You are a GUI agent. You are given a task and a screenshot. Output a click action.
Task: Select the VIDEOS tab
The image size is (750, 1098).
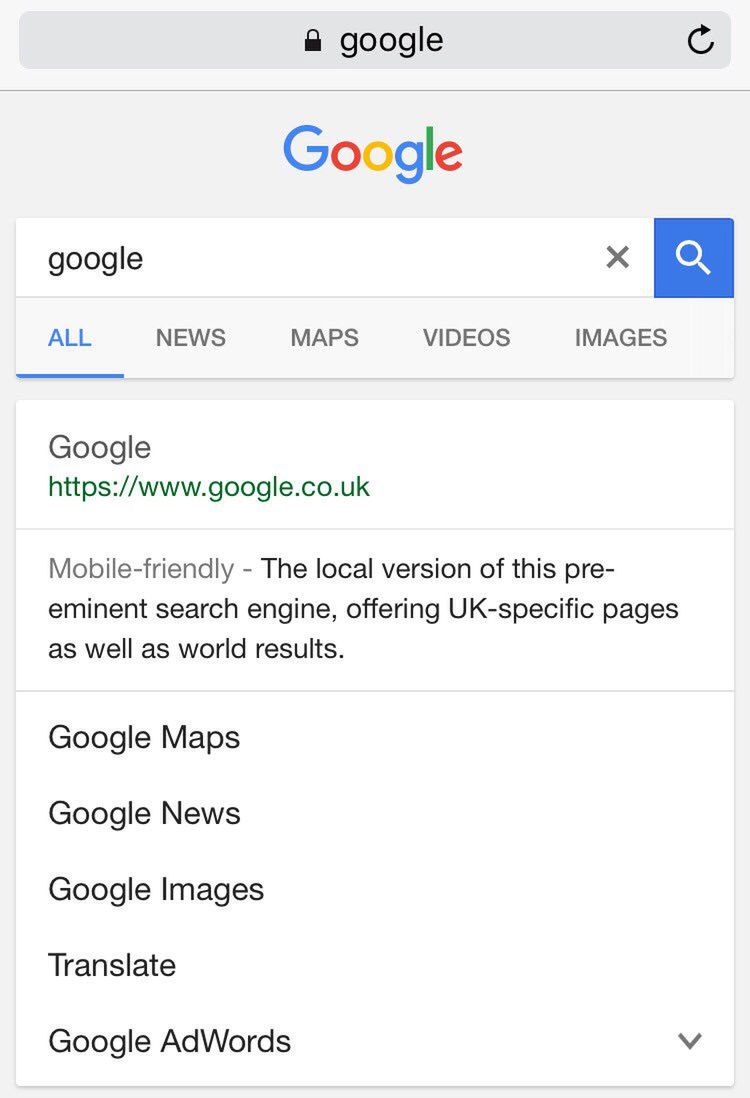(466, 338)
